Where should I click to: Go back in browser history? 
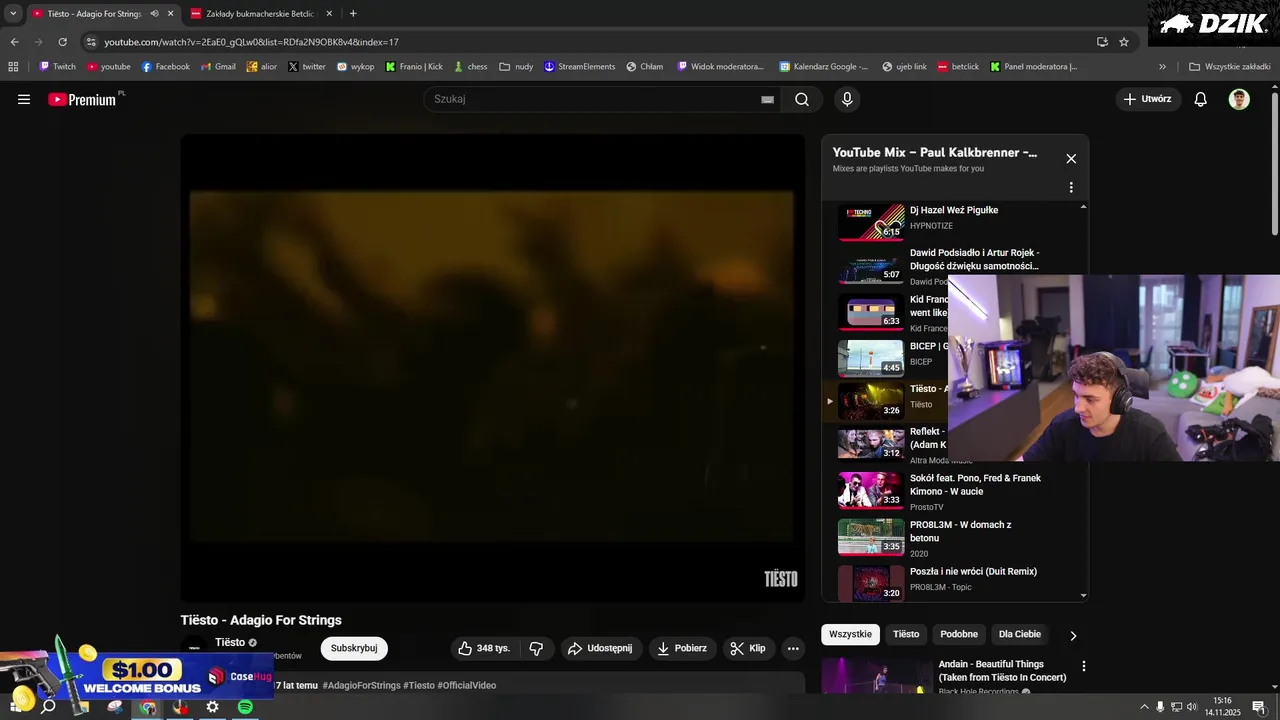click(x=14, y=42)
